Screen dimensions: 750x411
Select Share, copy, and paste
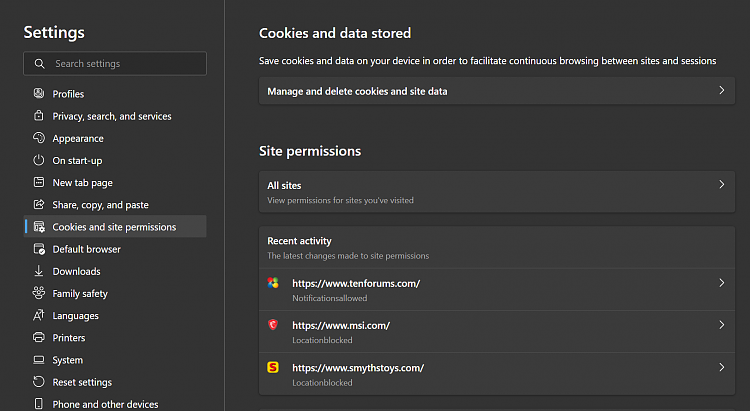[115, 205]
